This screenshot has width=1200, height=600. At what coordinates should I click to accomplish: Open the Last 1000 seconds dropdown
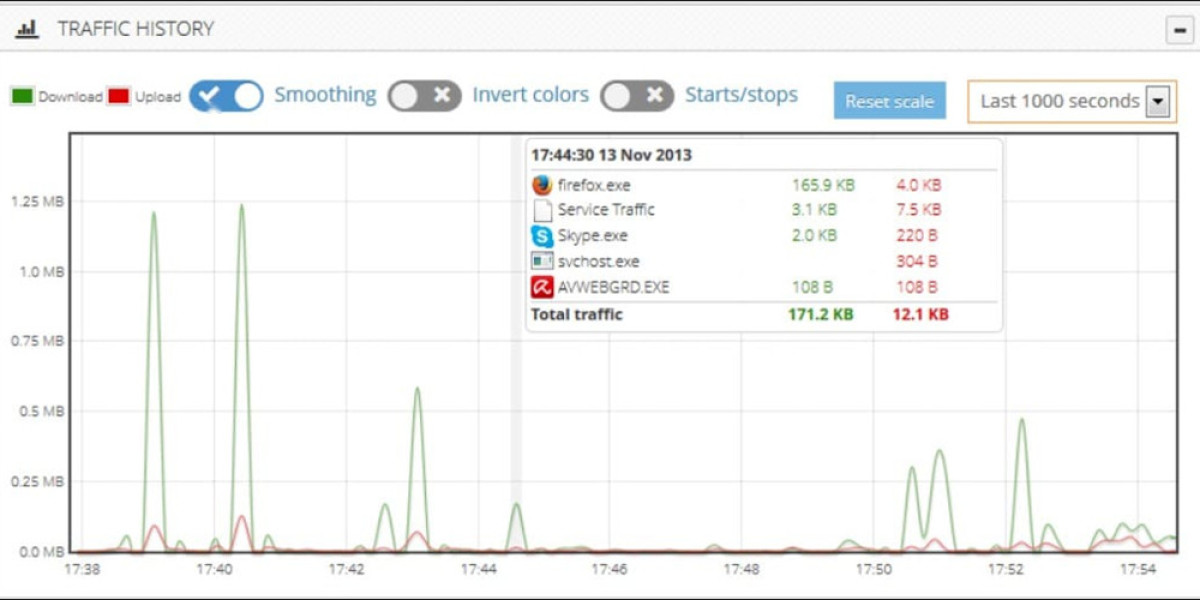coord(1059,101)
